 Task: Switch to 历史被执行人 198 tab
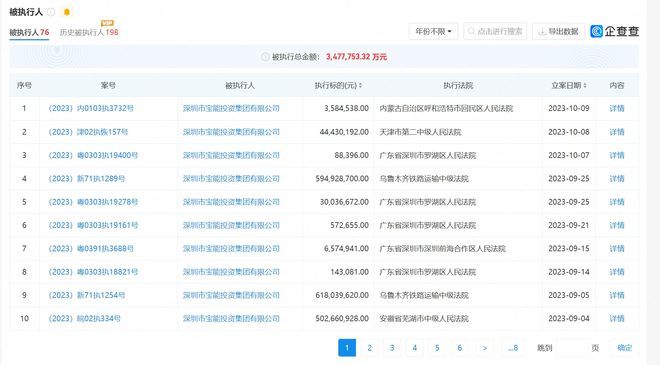click(89, 32)
